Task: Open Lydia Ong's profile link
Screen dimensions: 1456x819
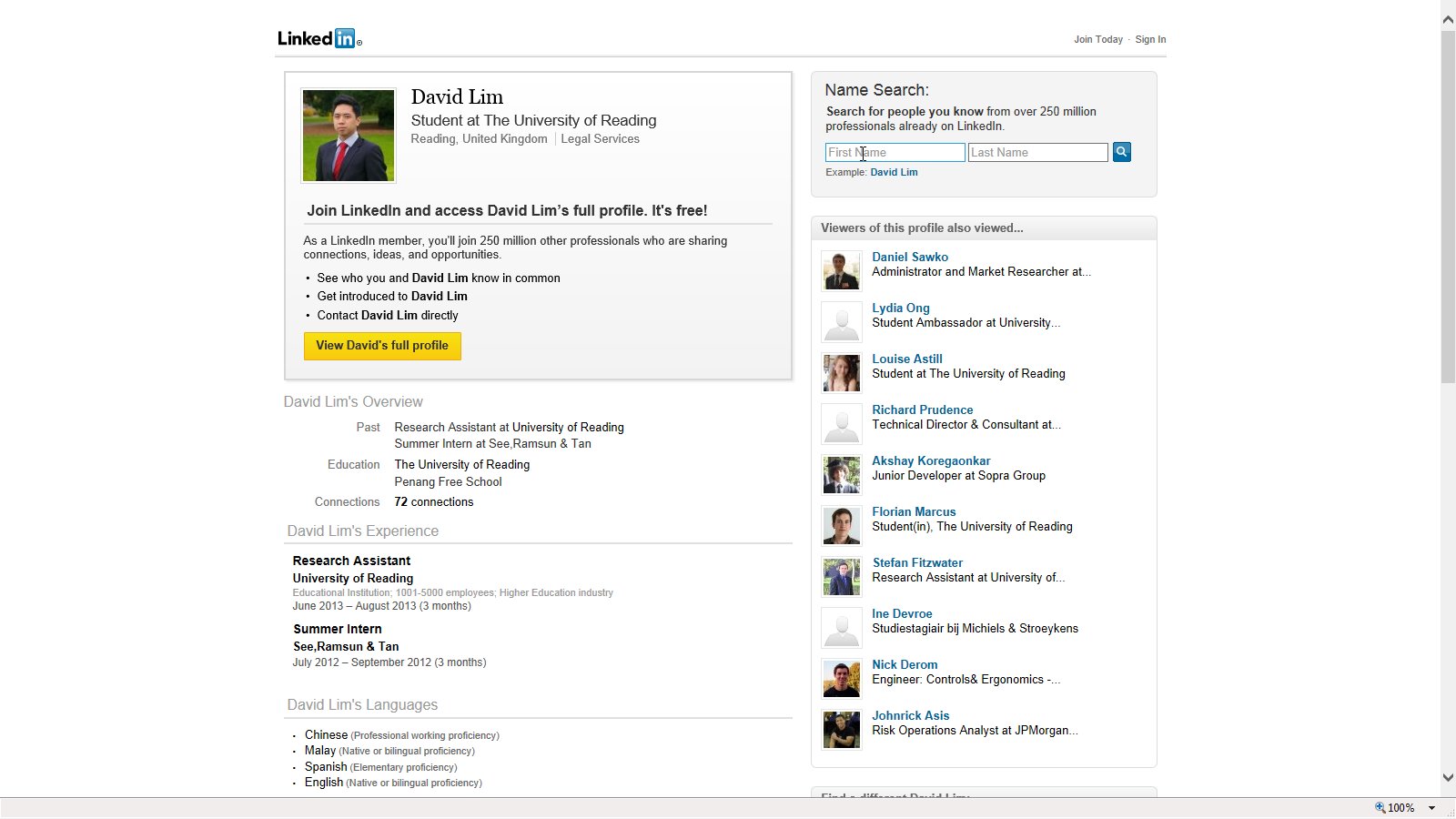Action: (x=900, y=308)
